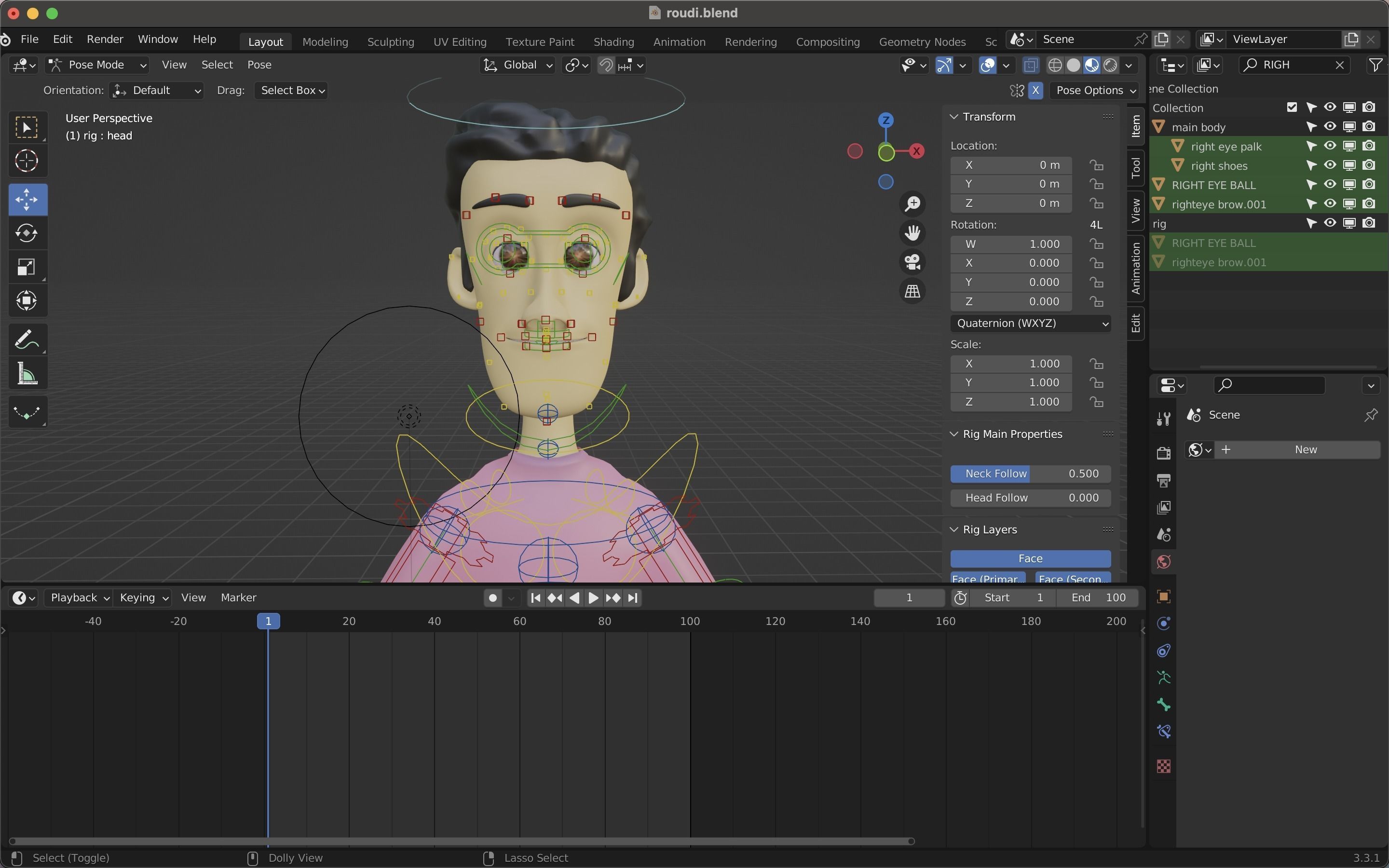1389x868 pixels.
Task: Open the Texture properties checker icon
Action: tap(1163, 766)
